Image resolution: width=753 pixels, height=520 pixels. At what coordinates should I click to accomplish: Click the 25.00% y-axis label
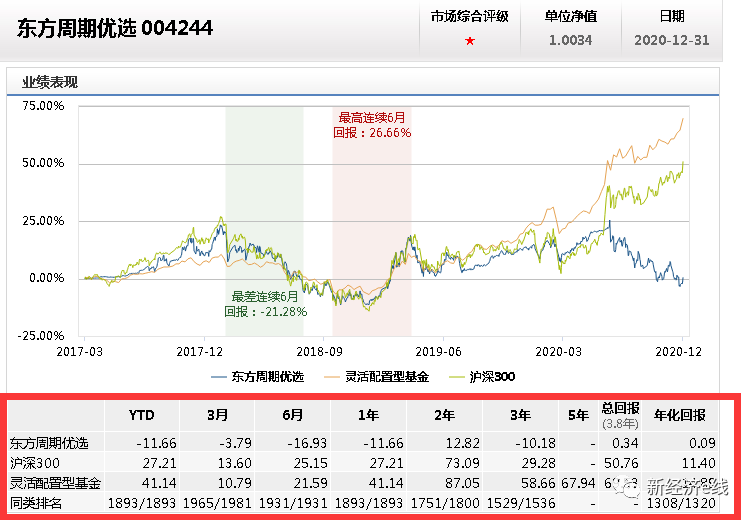[43, 221]
